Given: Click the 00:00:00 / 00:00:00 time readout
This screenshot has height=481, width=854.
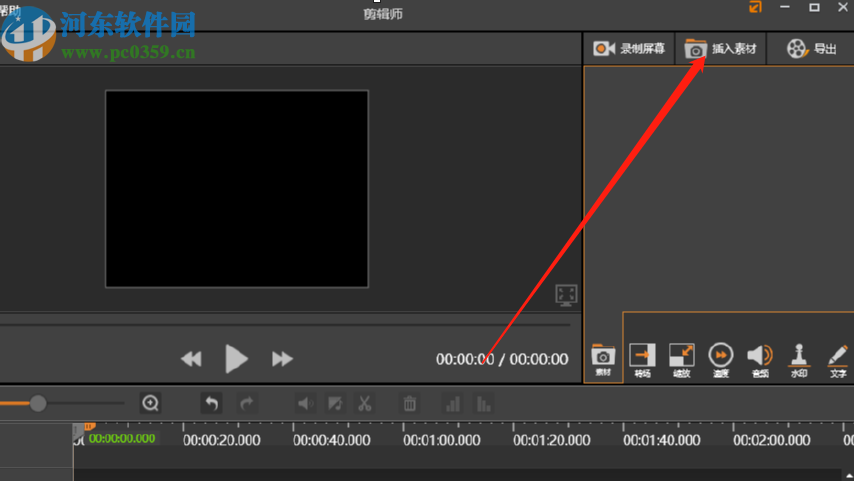Looking at the screenshot, I should pyautogui.click(x=502, y=359).
